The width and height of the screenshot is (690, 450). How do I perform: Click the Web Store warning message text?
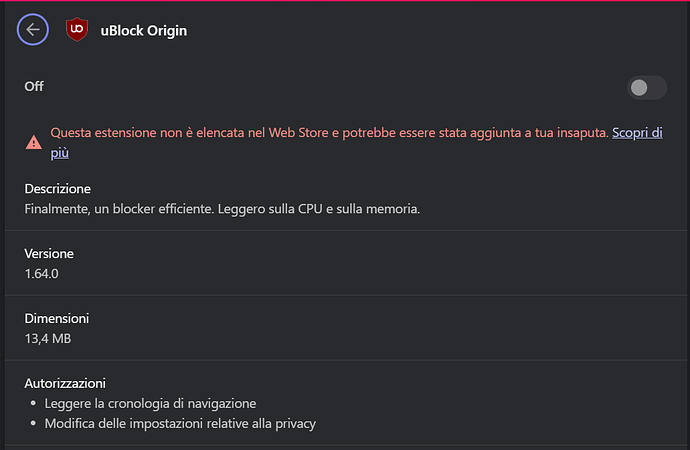[x=330, y=133]
